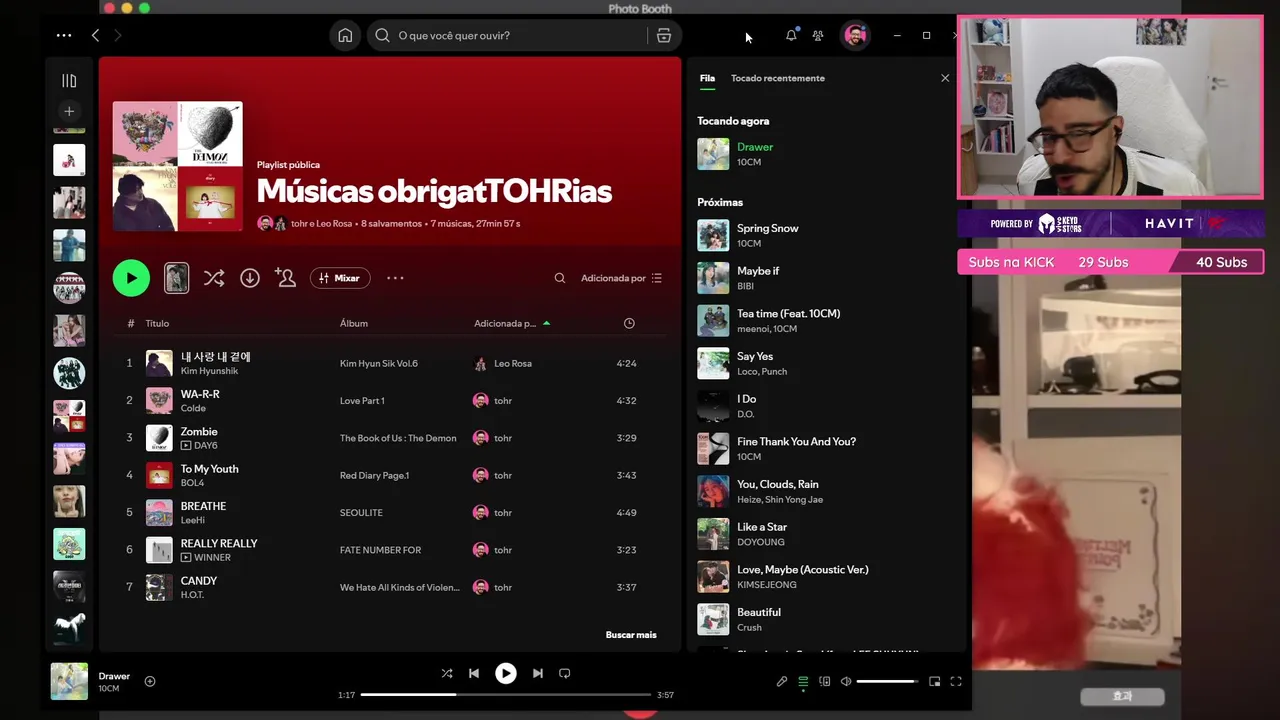Toggle shuffle in player bar
This screenshot has height=720, width=1280.
[447, 673]
